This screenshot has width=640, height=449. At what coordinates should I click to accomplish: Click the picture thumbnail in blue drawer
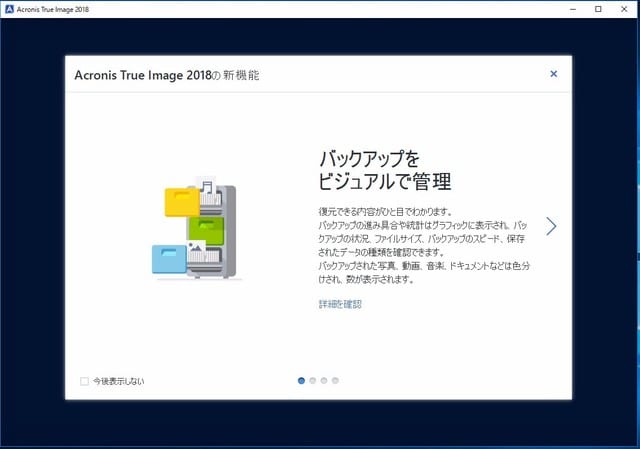(x=196, y=247)
